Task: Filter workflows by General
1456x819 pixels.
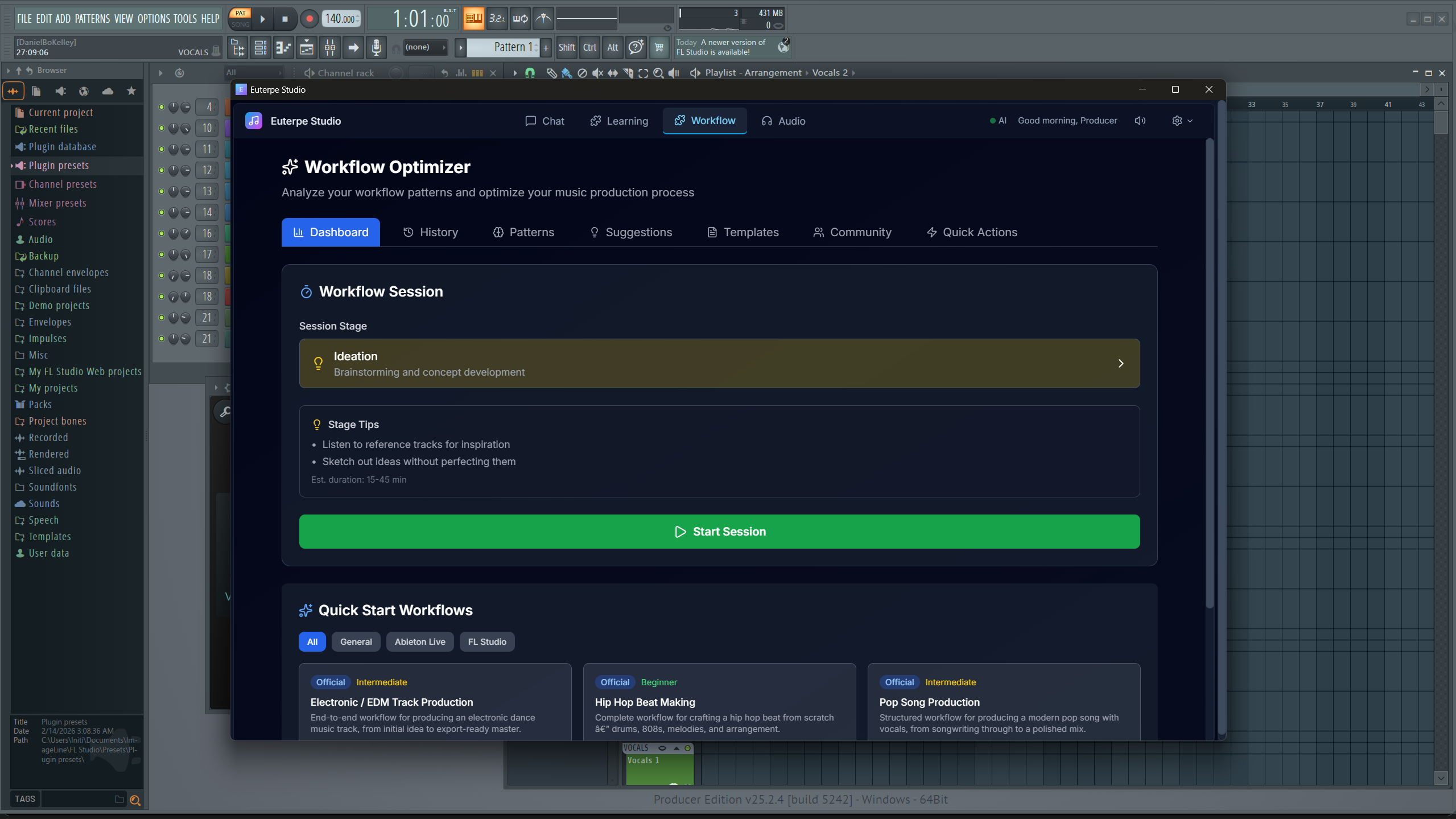Action: 356,641
